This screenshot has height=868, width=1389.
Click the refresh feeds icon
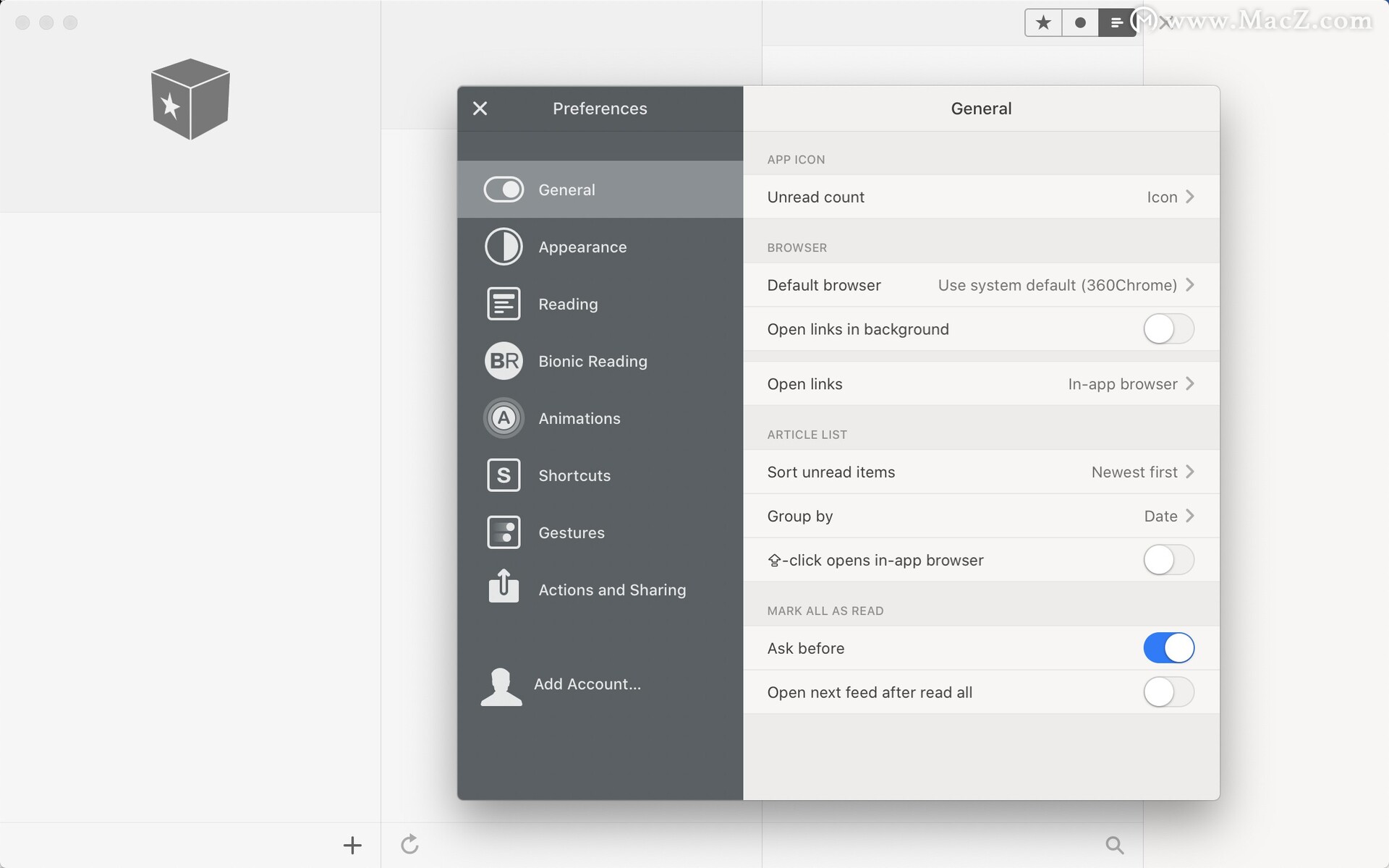coord(409,844)
